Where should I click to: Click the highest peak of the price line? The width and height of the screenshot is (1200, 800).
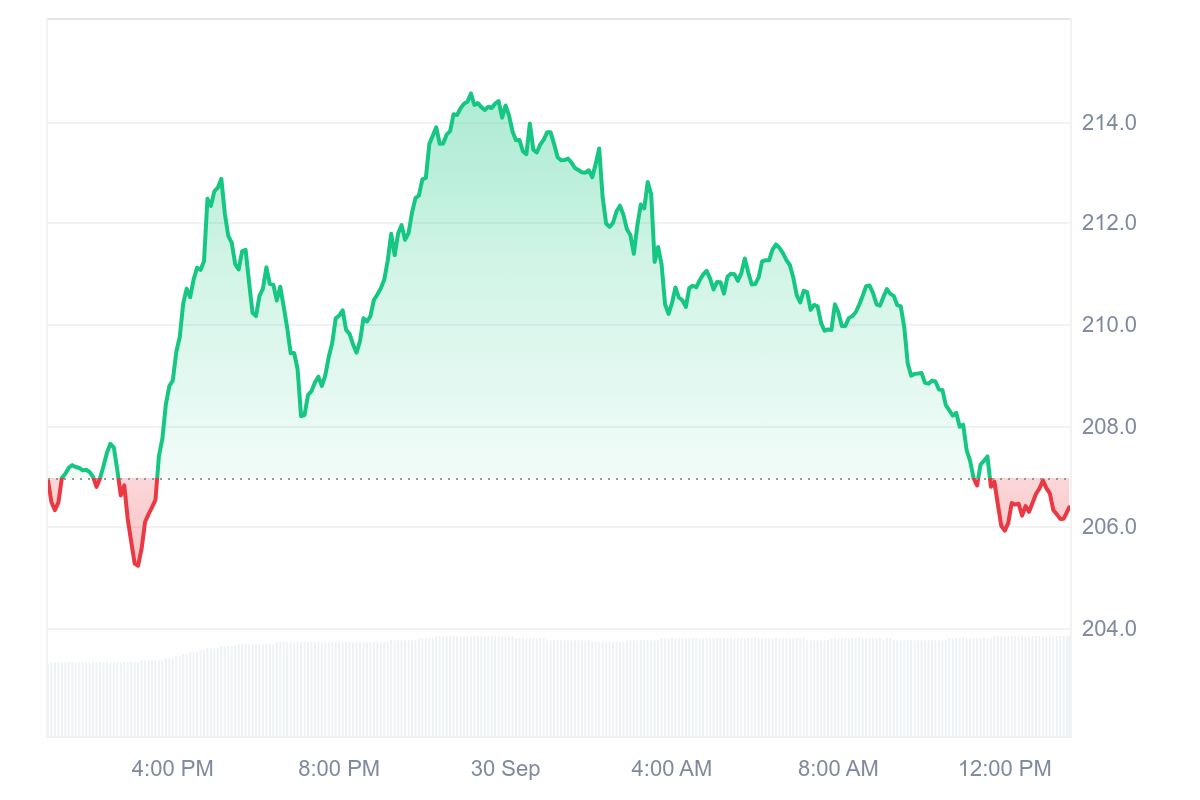pos(471,94)
